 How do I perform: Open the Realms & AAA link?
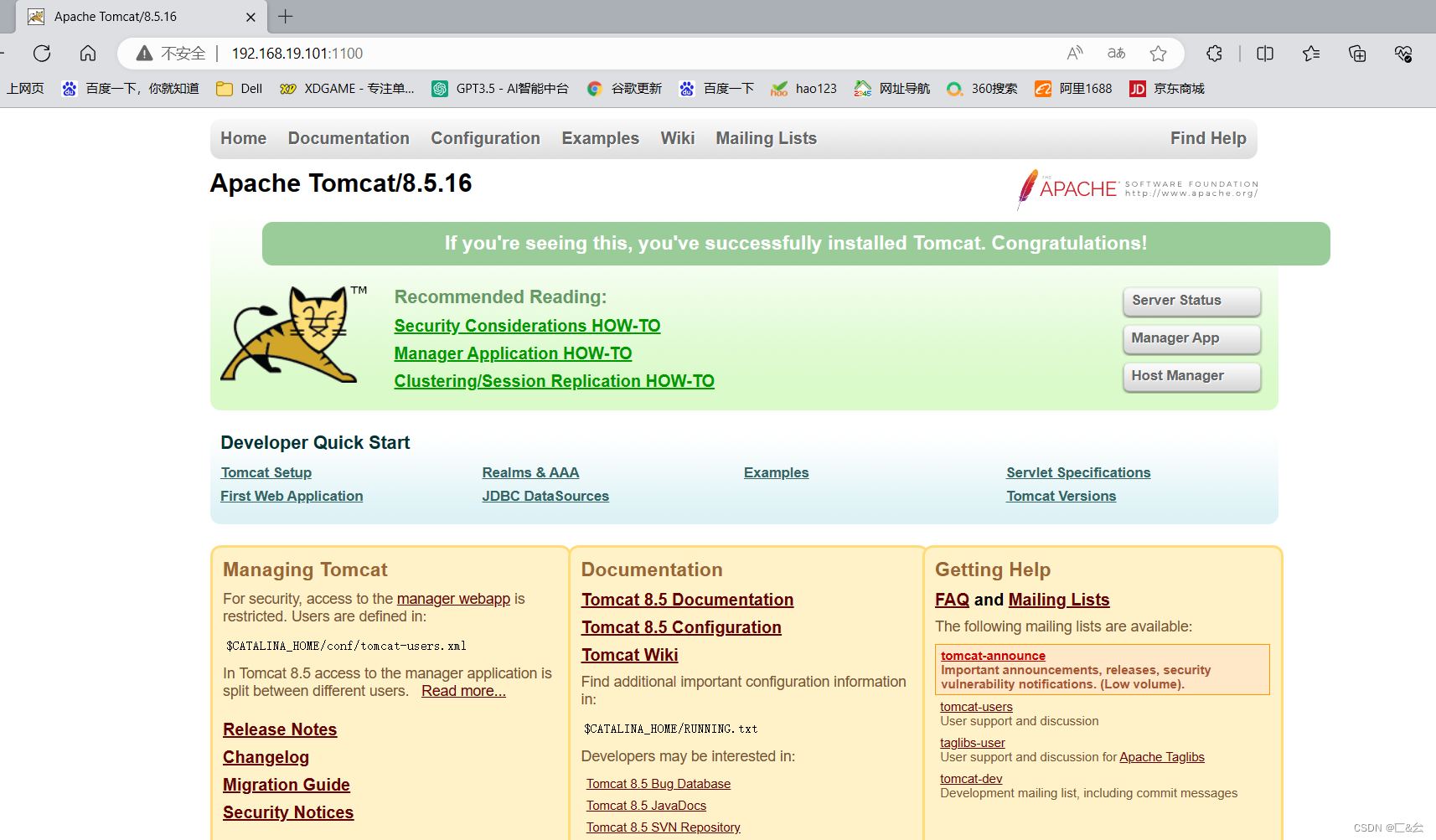point(530,473)
